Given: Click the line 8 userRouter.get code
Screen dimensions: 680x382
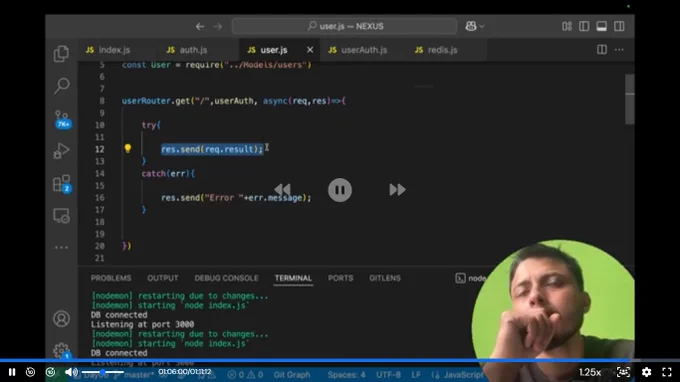Looking at the screenshot, I should [x=233, y=101].
